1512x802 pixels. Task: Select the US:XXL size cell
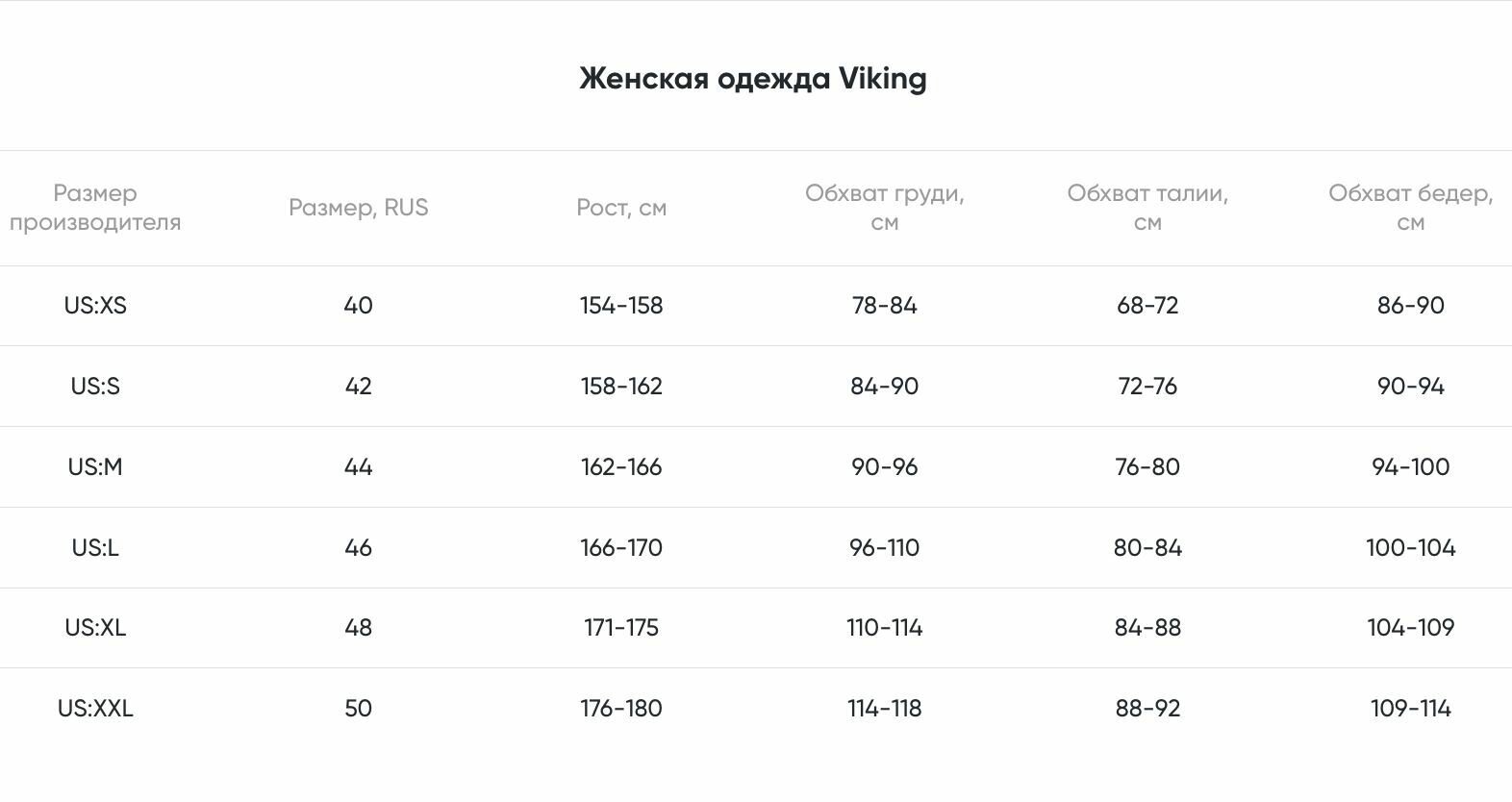[x=95, y=709]
